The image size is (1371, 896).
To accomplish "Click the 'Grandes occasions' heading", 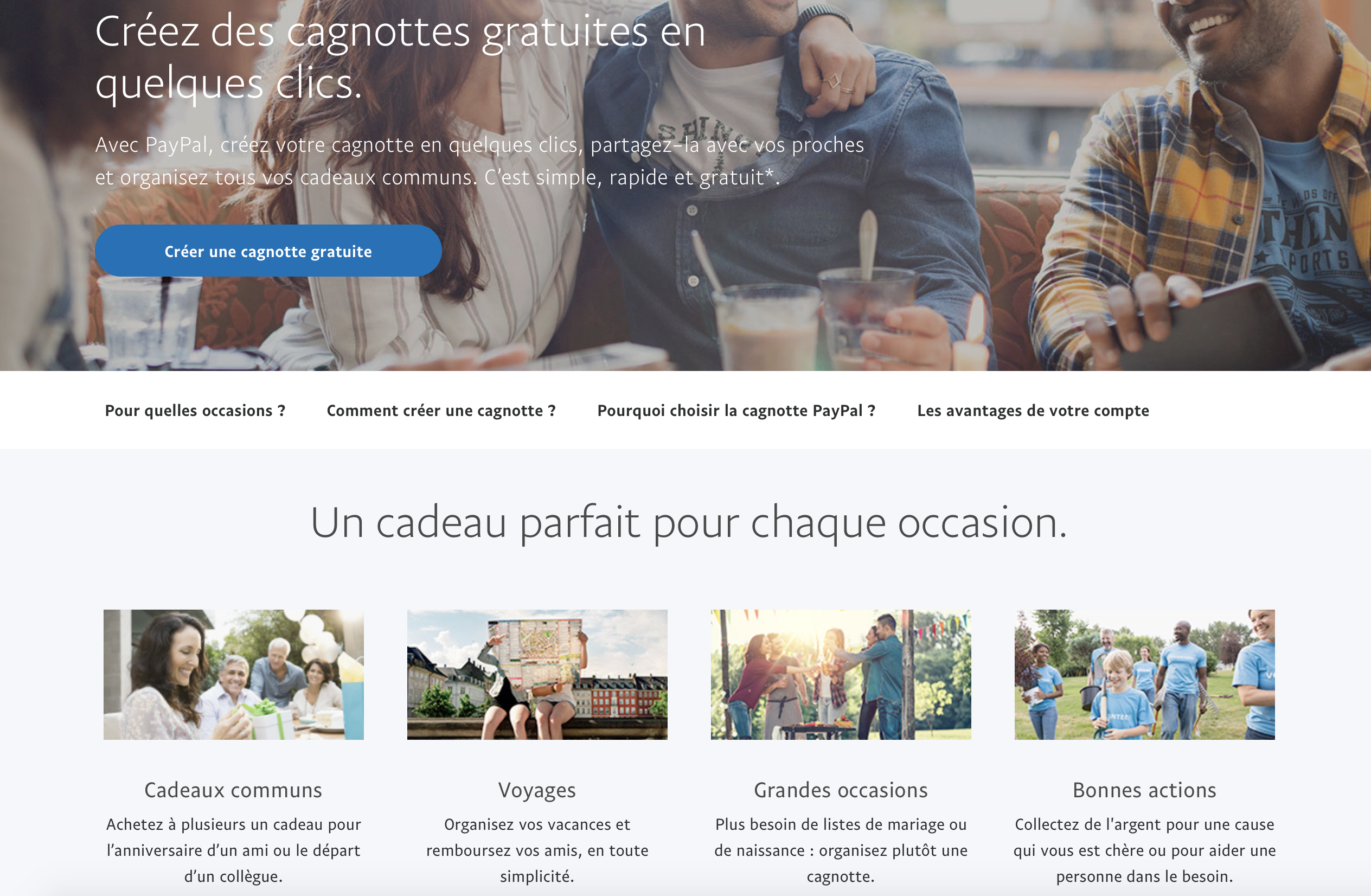I will coord(841,790).
